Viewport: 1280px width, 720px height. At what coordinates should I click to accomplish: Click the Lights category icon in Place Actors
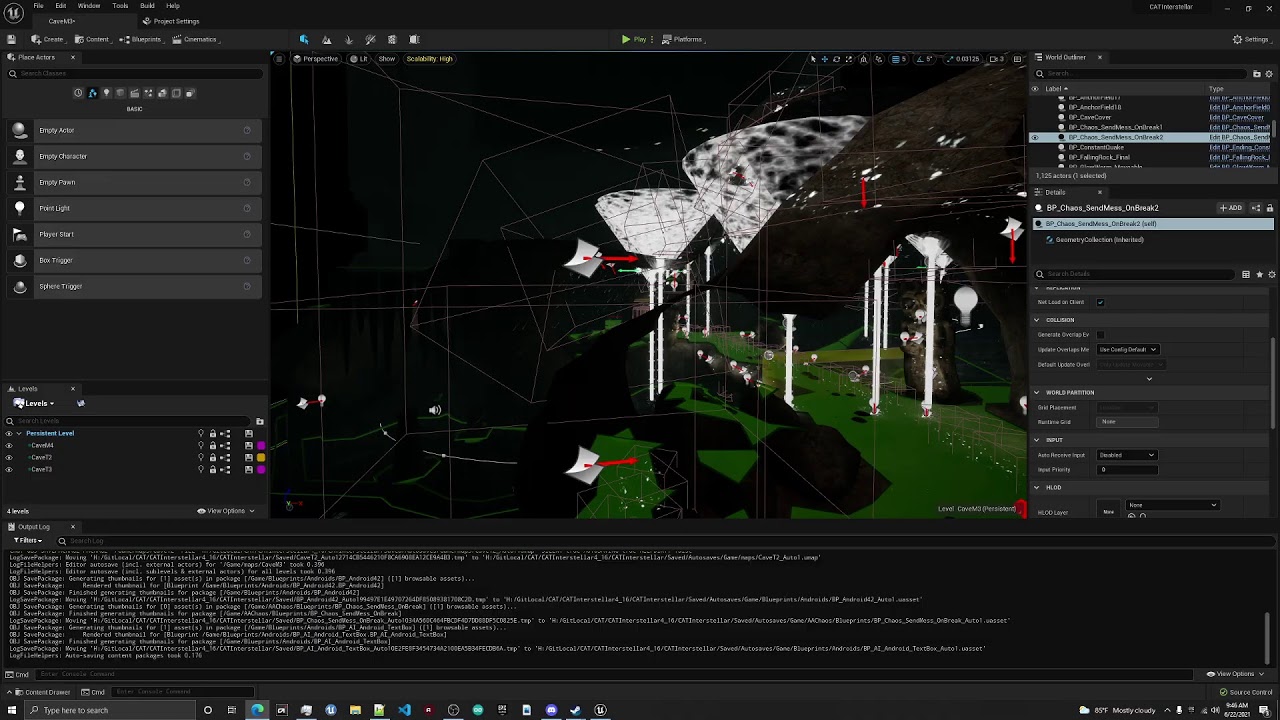click(x=106, y=93)
